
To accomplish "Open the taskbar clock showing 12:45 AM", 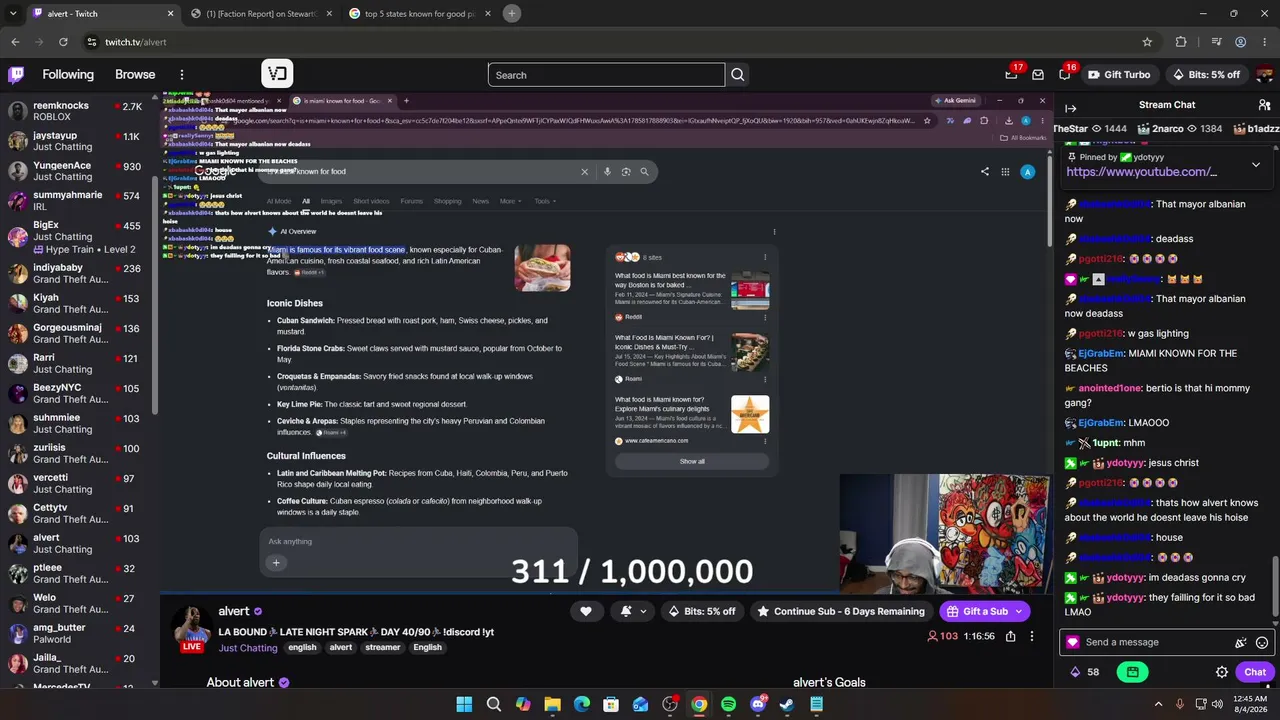I will click(x=1250, y=704).
